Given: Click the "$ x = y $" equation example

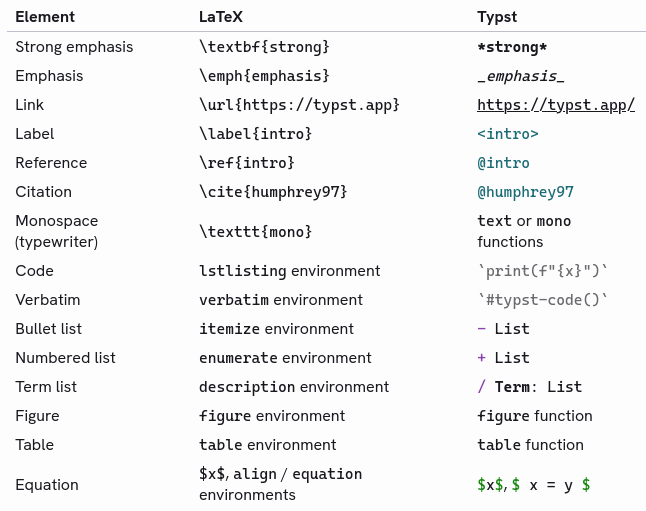Looking at the screenshot, I should (551, 485).
